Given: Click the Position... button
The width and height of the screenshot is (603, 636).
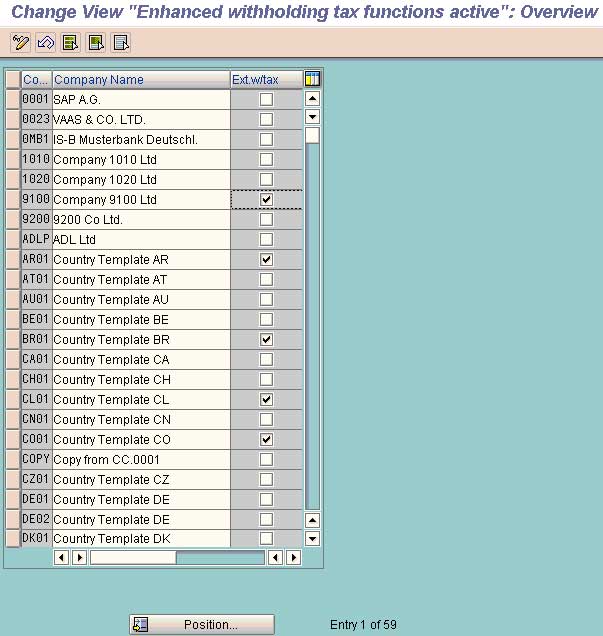Looking at the screenshot, I should pyautogui.click(x=202, y=625).
